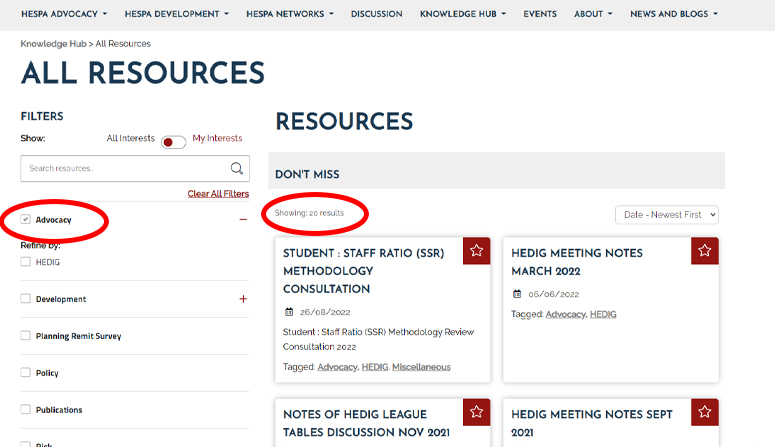Favorite HEDIG Meeting Notes Sept 2021 card
775x447 pixels.
click(x=705, y=412)
